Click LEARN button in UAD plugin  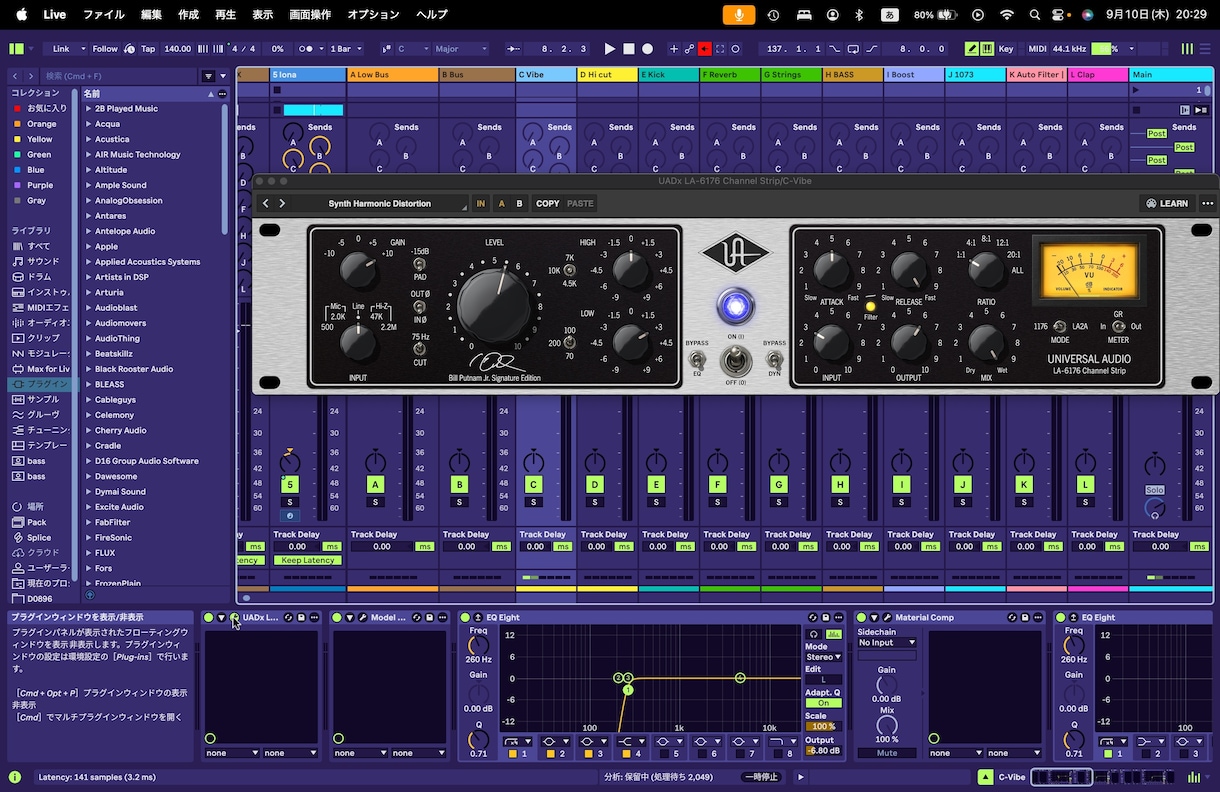click(1167, 203)
